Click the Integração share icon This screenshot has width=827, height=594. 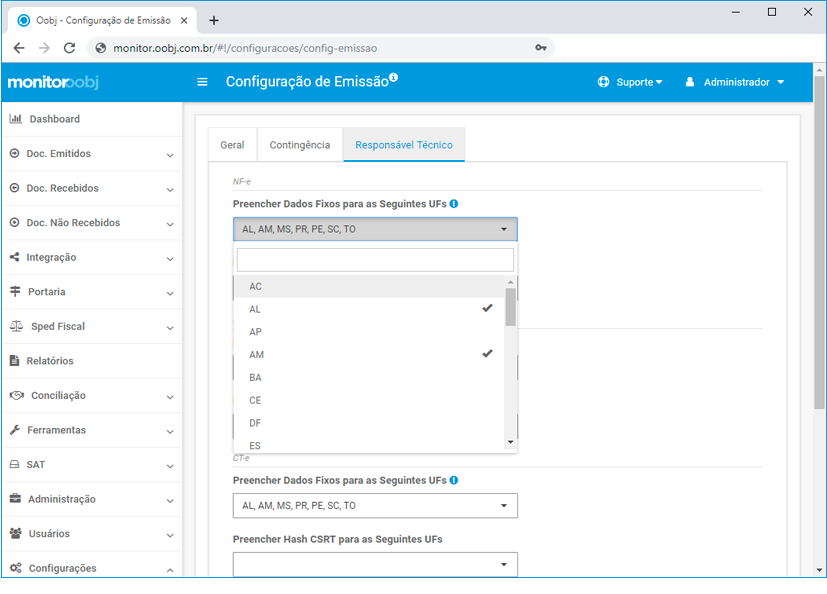15,257
